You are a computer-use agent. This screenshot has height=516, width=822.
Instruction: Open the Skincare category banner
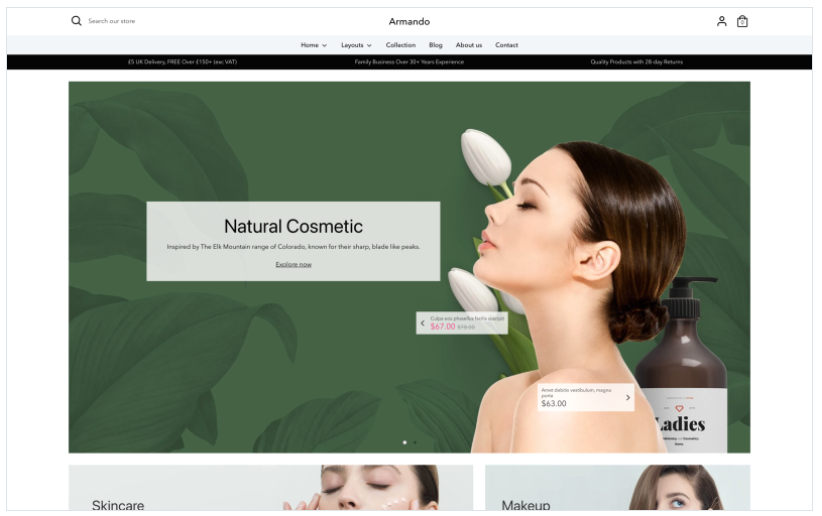tap(270, 488)
